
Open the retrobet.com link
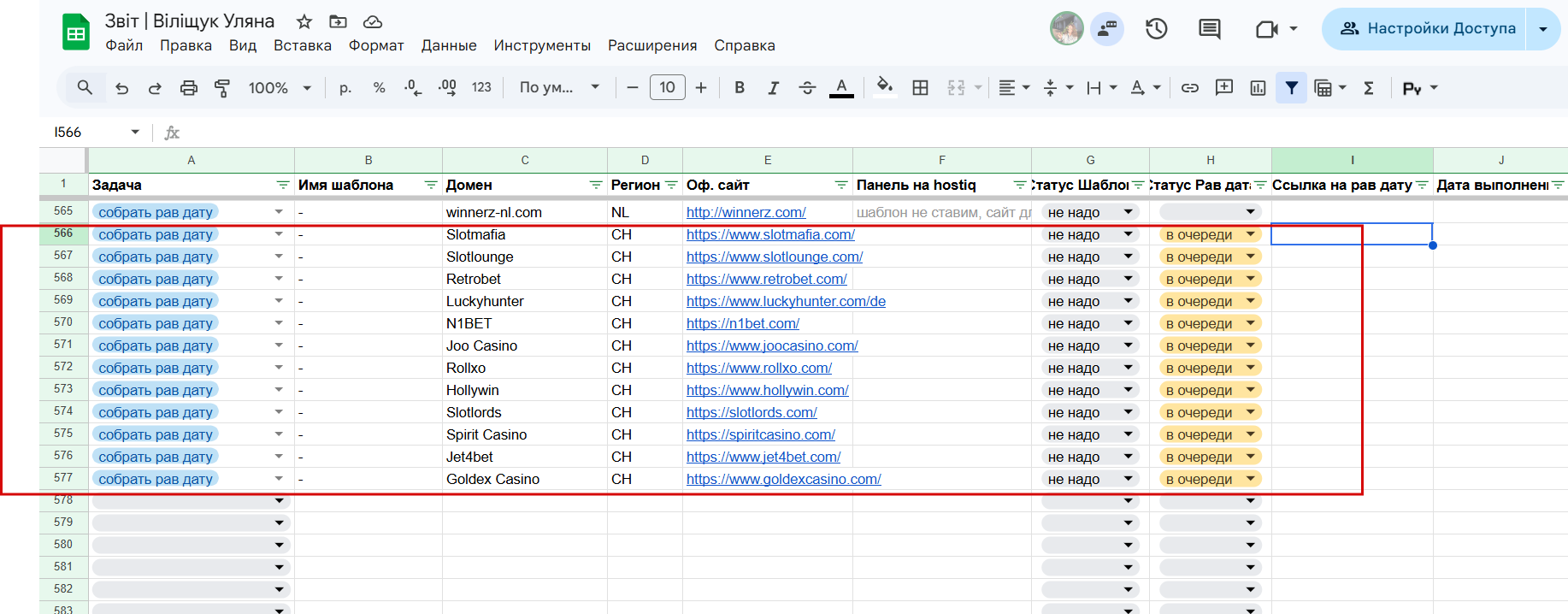pos(766,279)
